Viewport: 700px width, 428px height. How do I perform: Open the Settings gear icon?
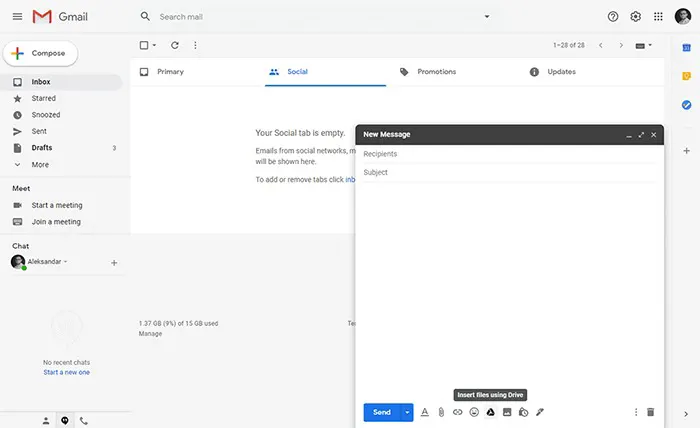tap(635, 17)
